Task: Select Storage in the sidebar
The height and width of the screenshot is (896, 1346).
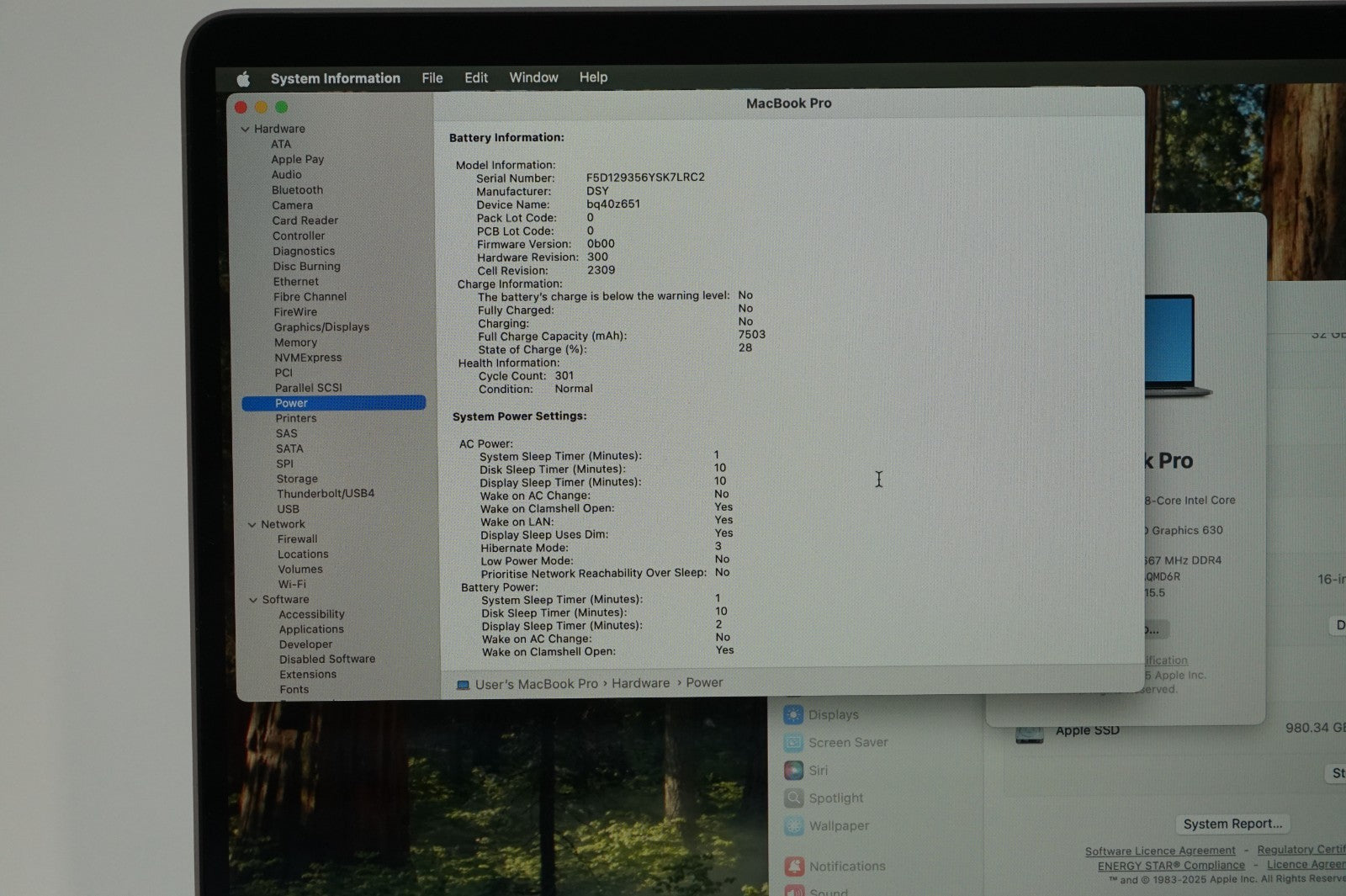Action: (x=297, y=480)
